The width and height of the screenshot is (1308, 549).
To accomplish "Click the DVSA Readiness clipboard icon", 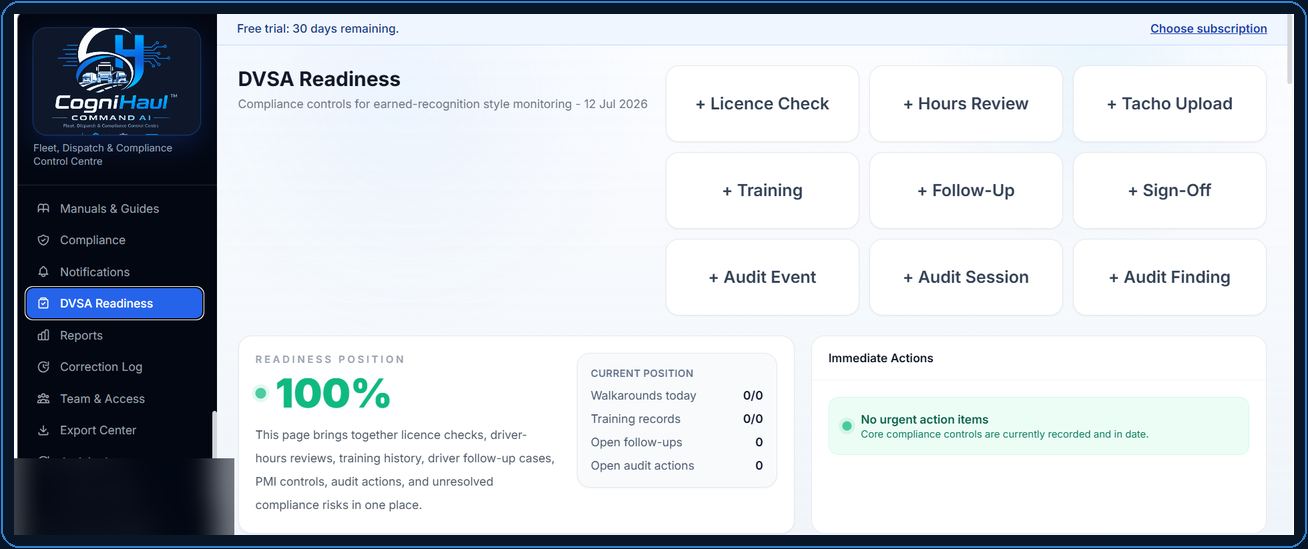I will pyautogui.click(x=43, y=303).
